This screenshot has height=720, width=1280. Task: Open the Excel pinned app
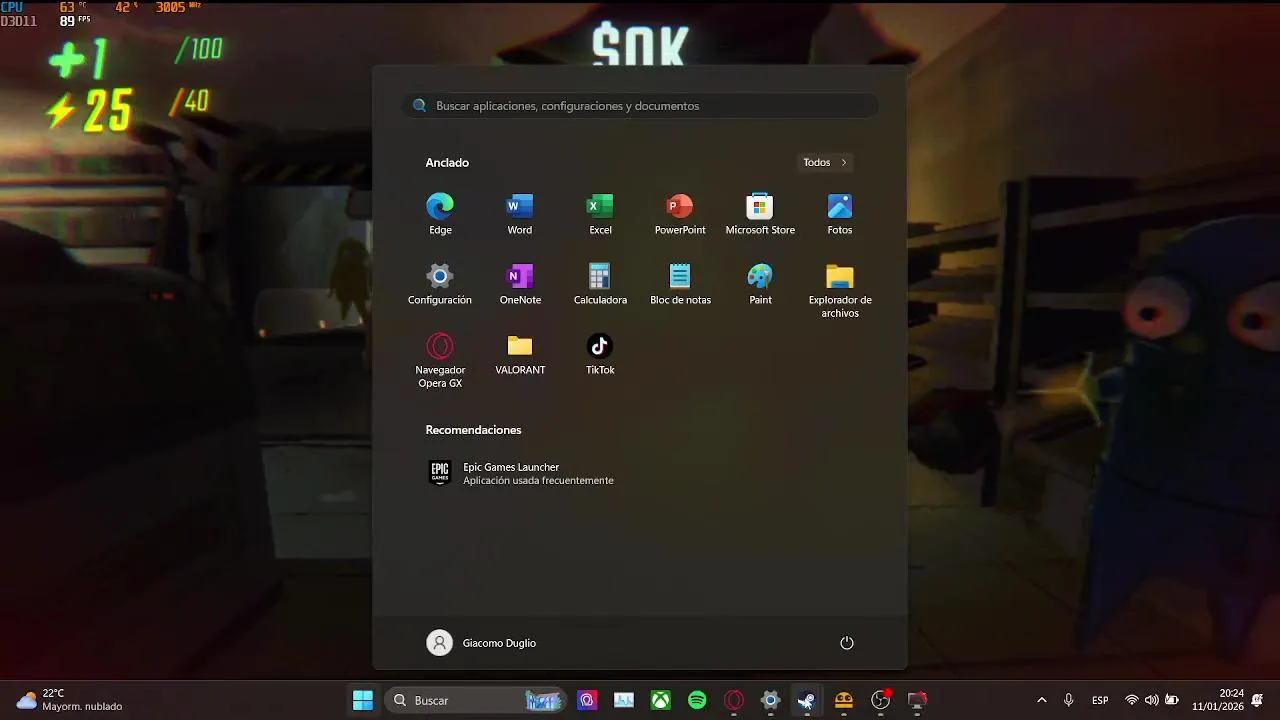pyautogui.click(x=600, y=214)
